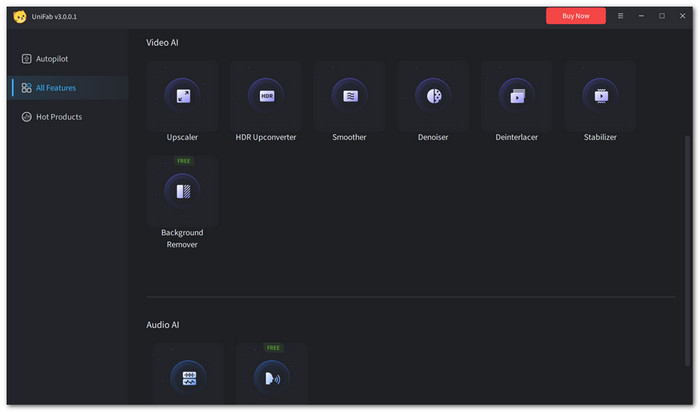Maximize the UniFab window
Viewport: 700px width, 412px height.
(x=662, y=16)
